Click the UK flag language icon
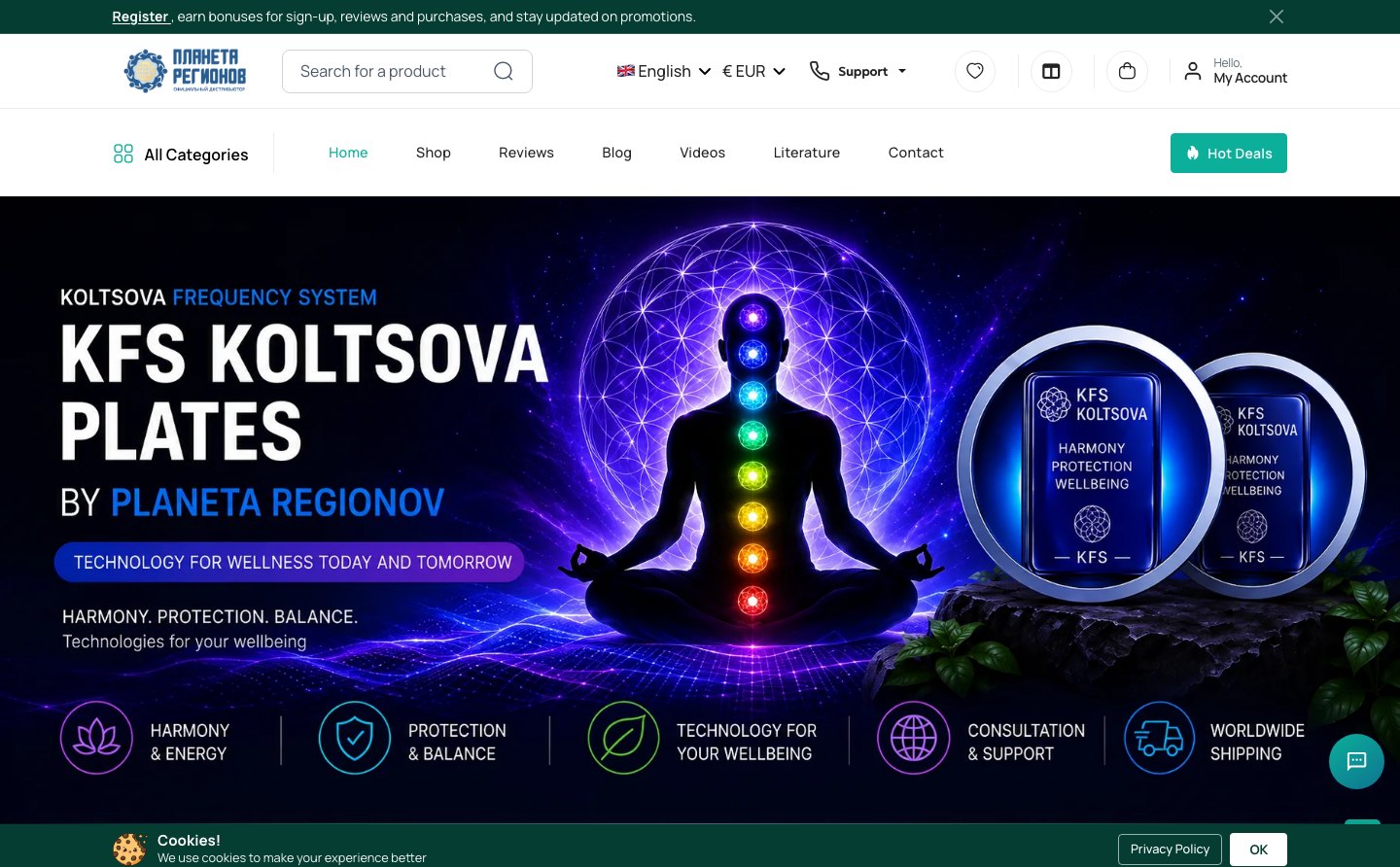The image size is (1400, 867). pyautogui.click(x=626, y=71)
